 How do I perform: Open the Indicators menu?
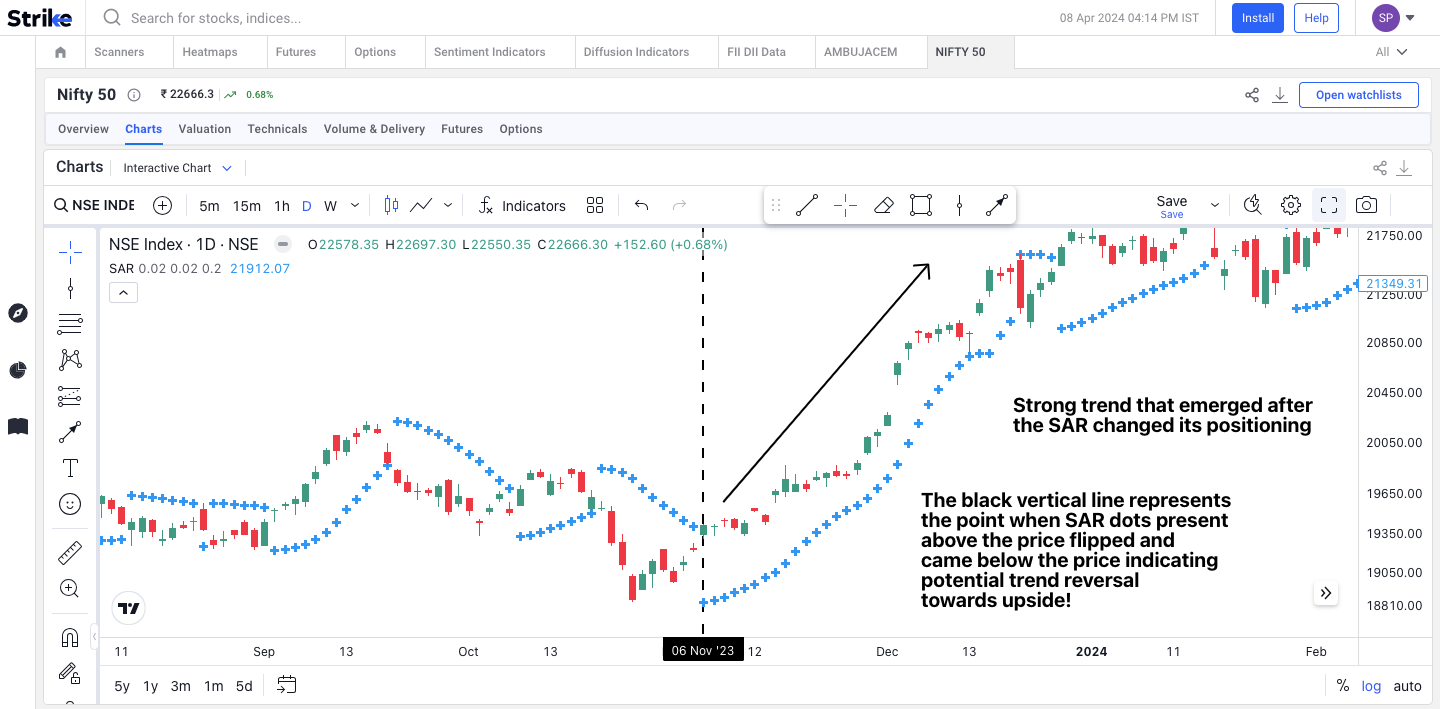tap(522, 205)
